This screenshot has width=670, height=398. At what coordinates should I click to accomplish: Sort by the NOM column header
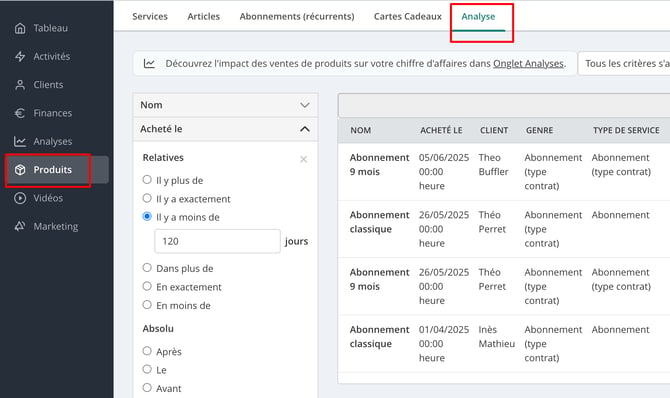coord(361,130)
